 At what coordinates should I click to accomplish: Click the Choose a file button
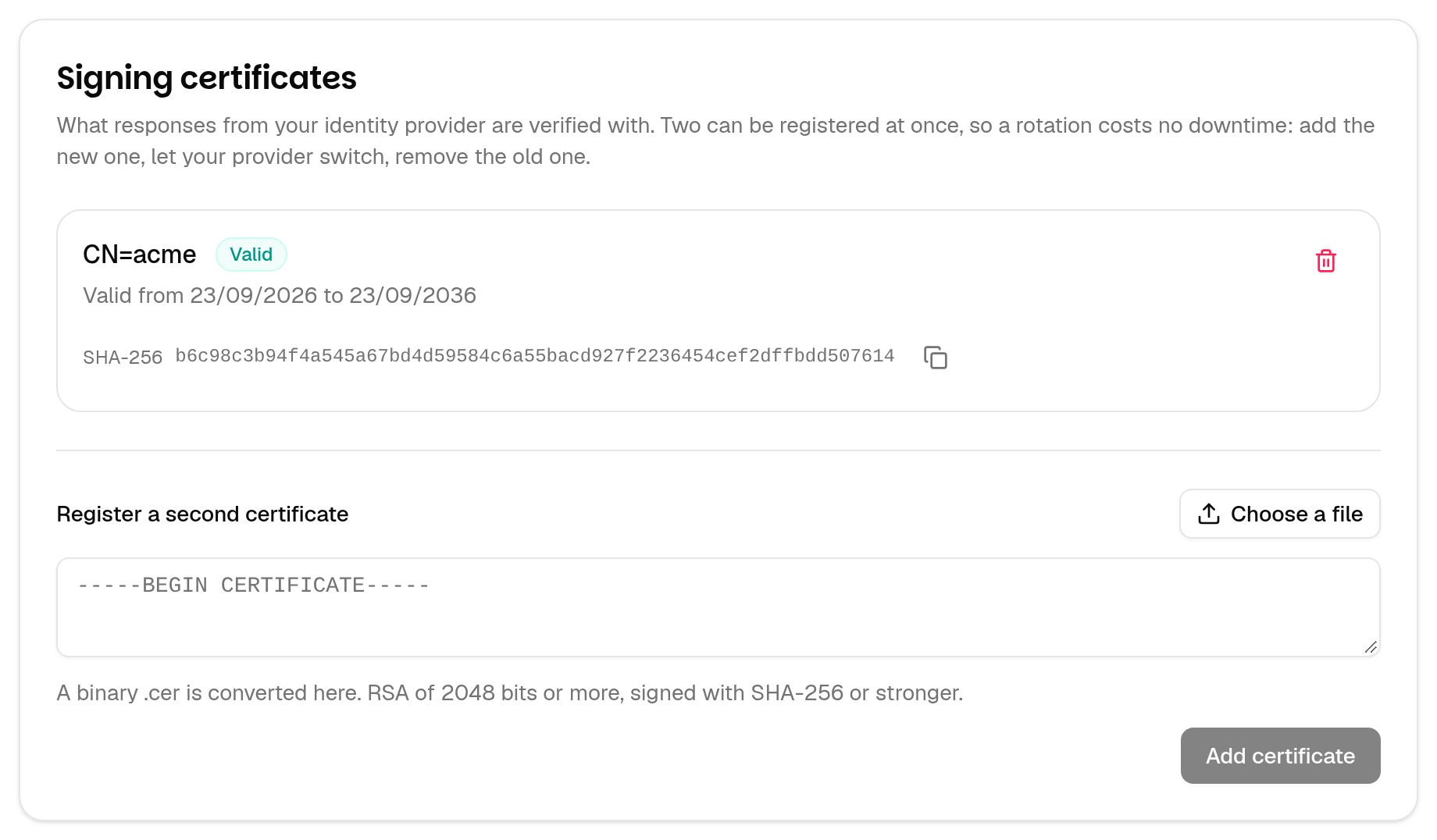tap(1279, 514)
